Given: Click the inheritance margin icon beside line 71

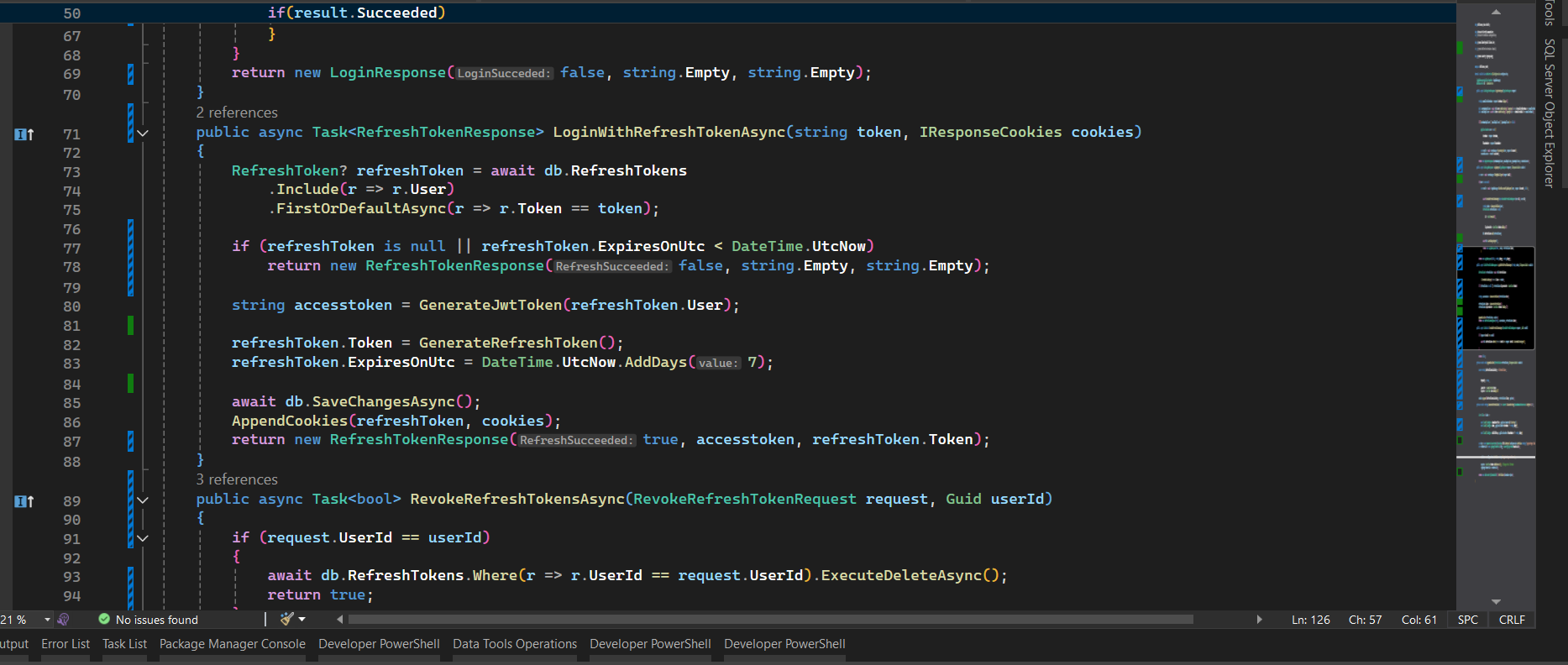Looking at the screenshot, I should tap(24, 134).
